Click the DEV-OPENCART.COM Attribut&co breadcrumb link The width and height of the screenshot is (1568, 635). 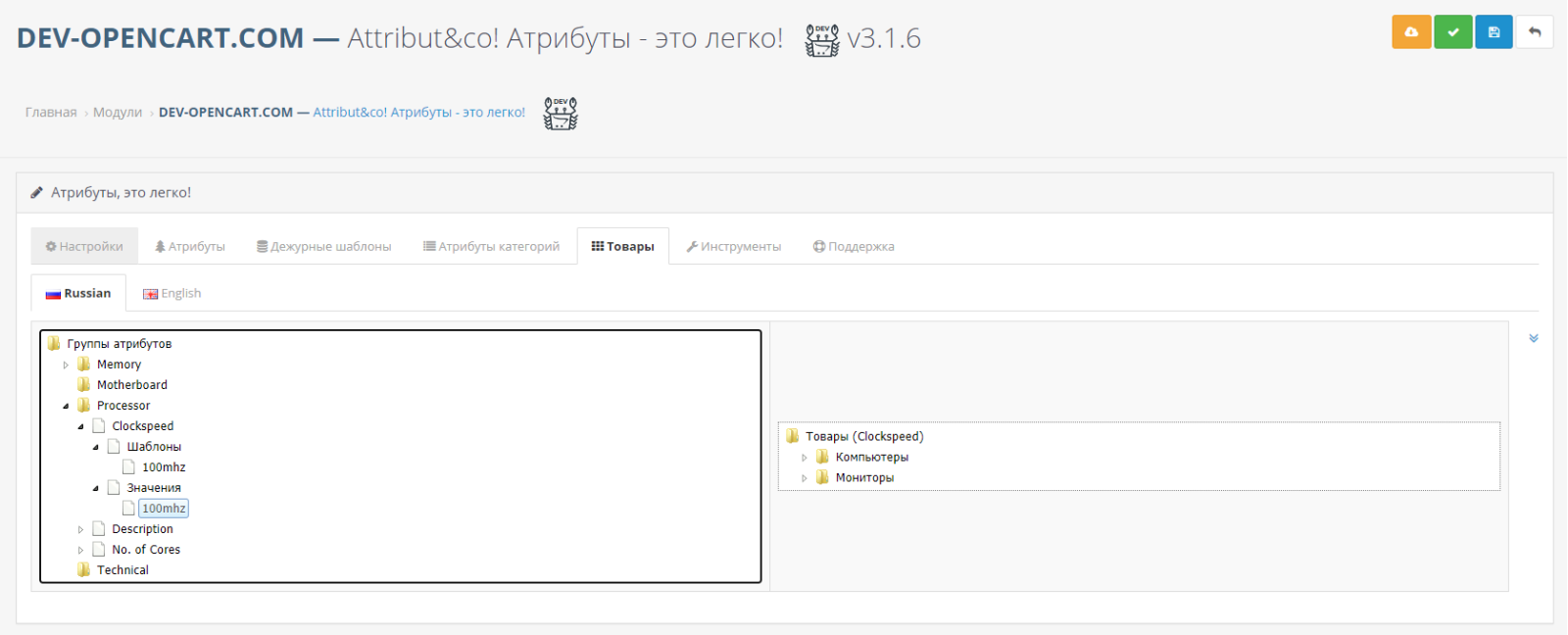[342, 113]
